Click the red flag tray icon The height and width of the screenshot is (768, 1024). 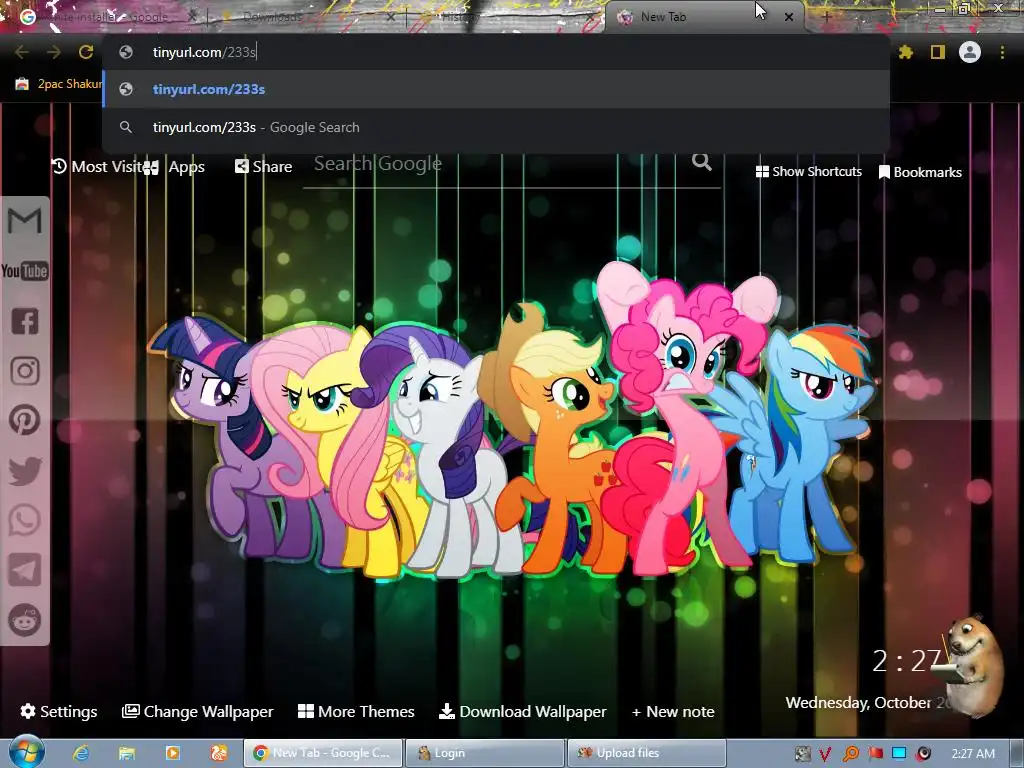click(x=876, y=754)
